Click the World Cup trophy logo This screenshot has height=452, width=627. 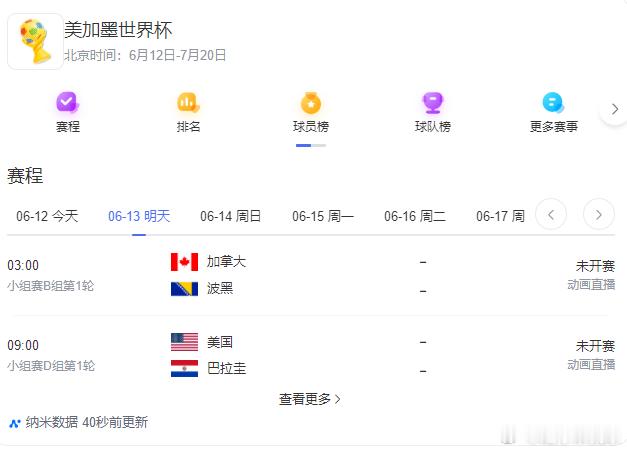(35, 42)
